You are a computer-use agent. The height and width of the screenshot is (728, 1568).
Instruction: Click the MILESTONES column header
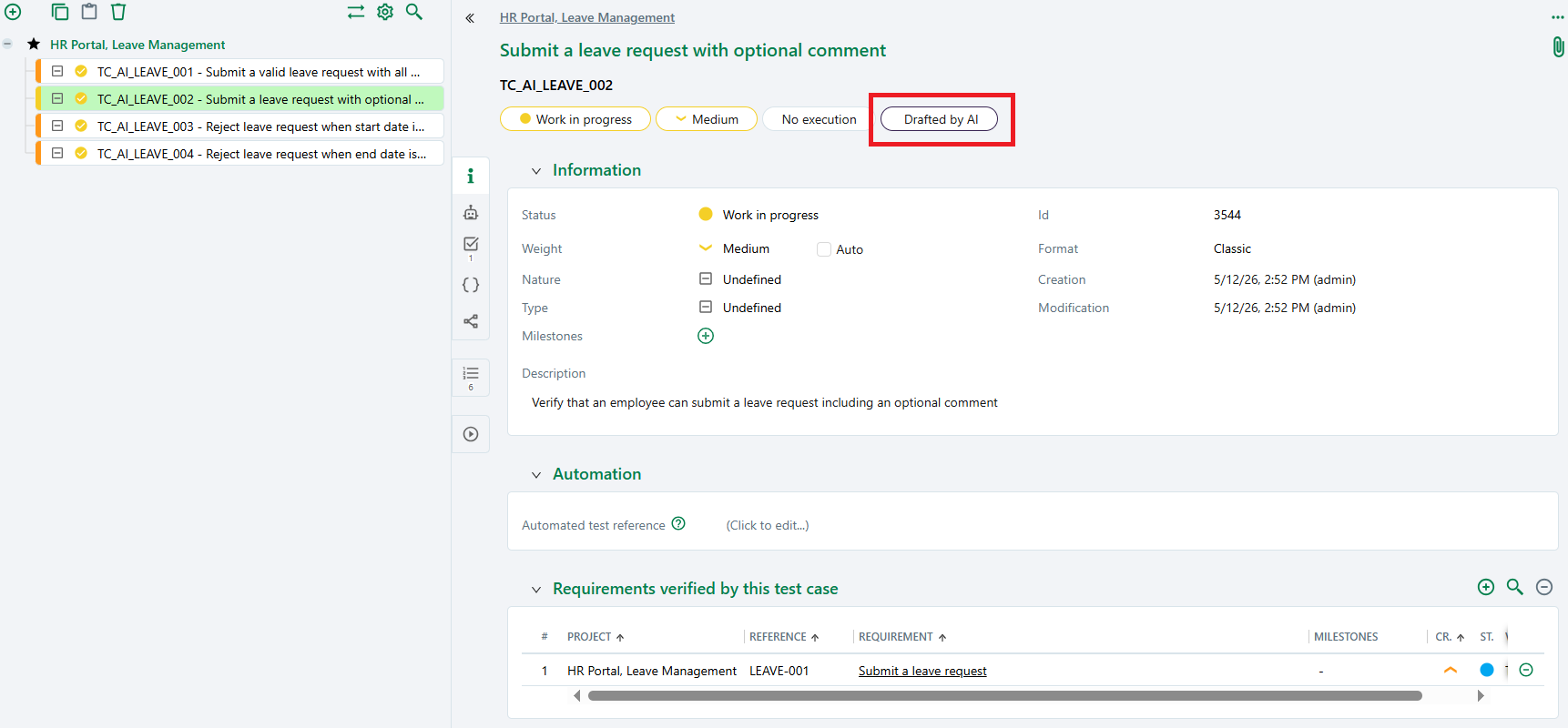click(x=1346, y=637)
